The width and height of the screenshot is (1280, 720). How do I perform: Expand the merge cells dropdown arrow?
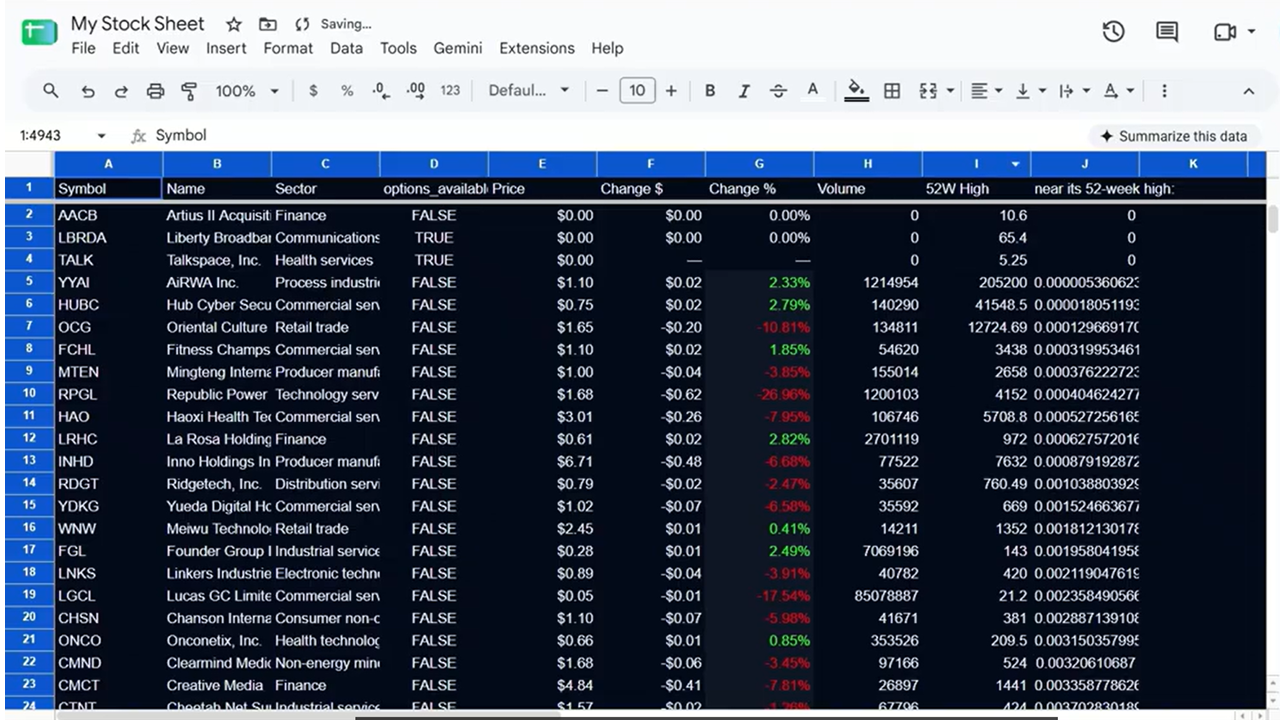pos(950,91)
